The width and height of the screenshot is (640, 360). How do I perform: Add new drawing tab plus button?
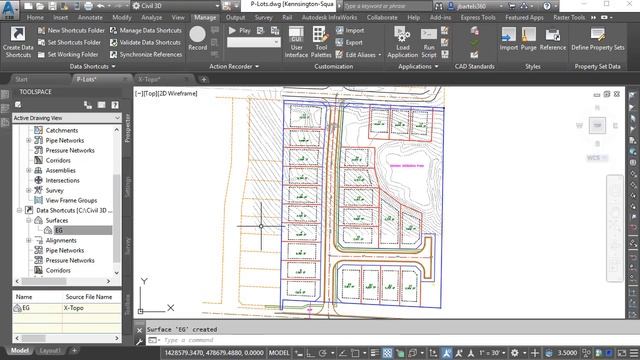pyautogui.click(x=204, y=79)
